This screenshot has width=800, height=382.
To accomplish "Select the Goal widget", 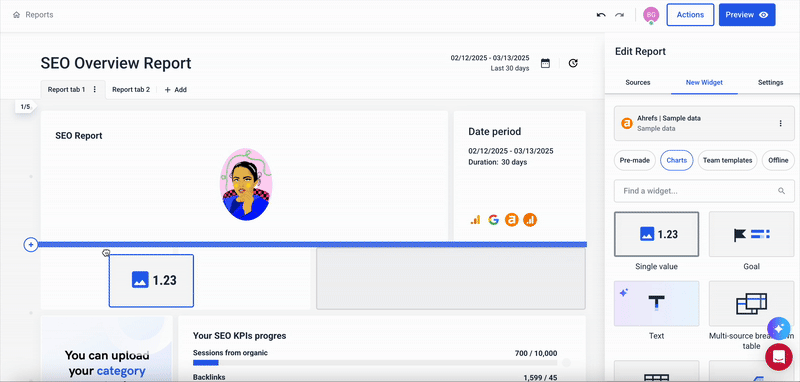I will (x=752, y=234).
